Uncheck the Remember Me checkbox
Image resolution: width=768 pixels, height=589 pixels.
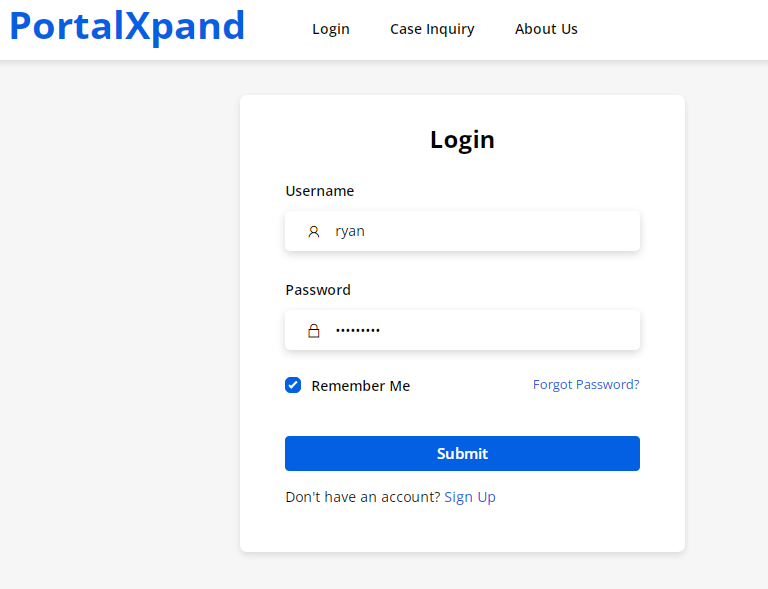[293, 385]
